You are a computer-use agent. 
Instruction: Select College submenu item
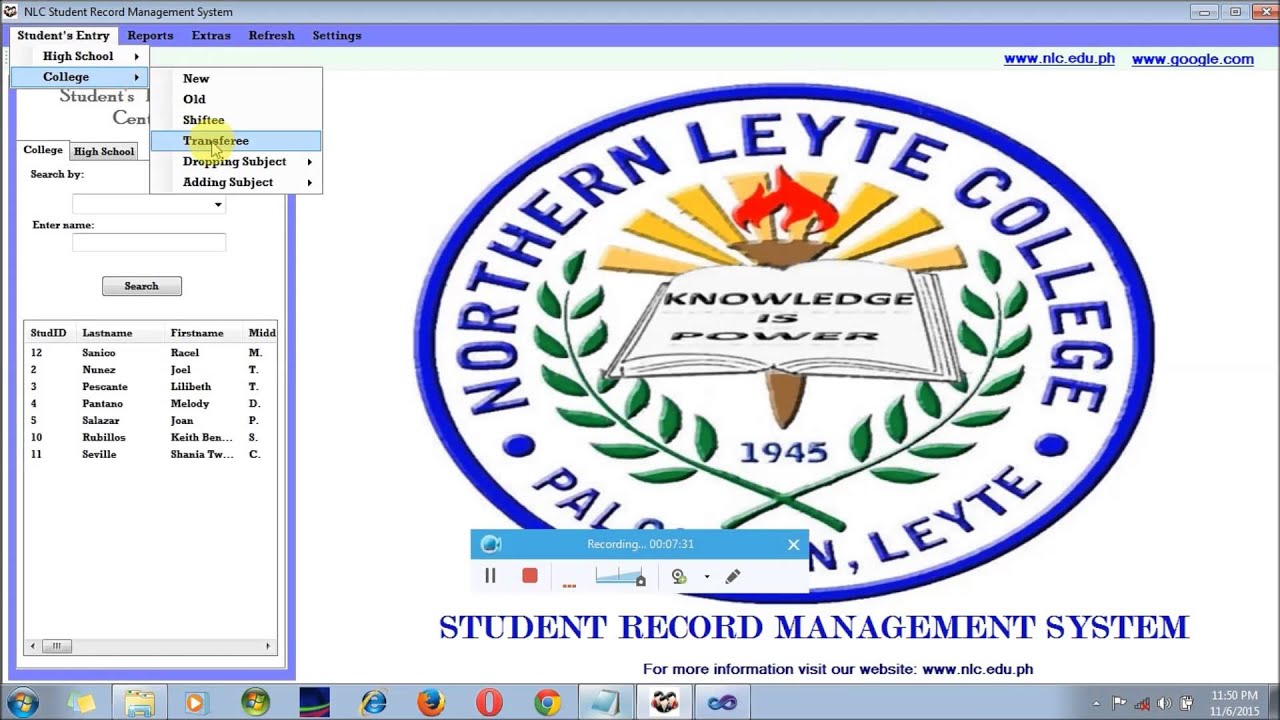[x=80, y=77]
